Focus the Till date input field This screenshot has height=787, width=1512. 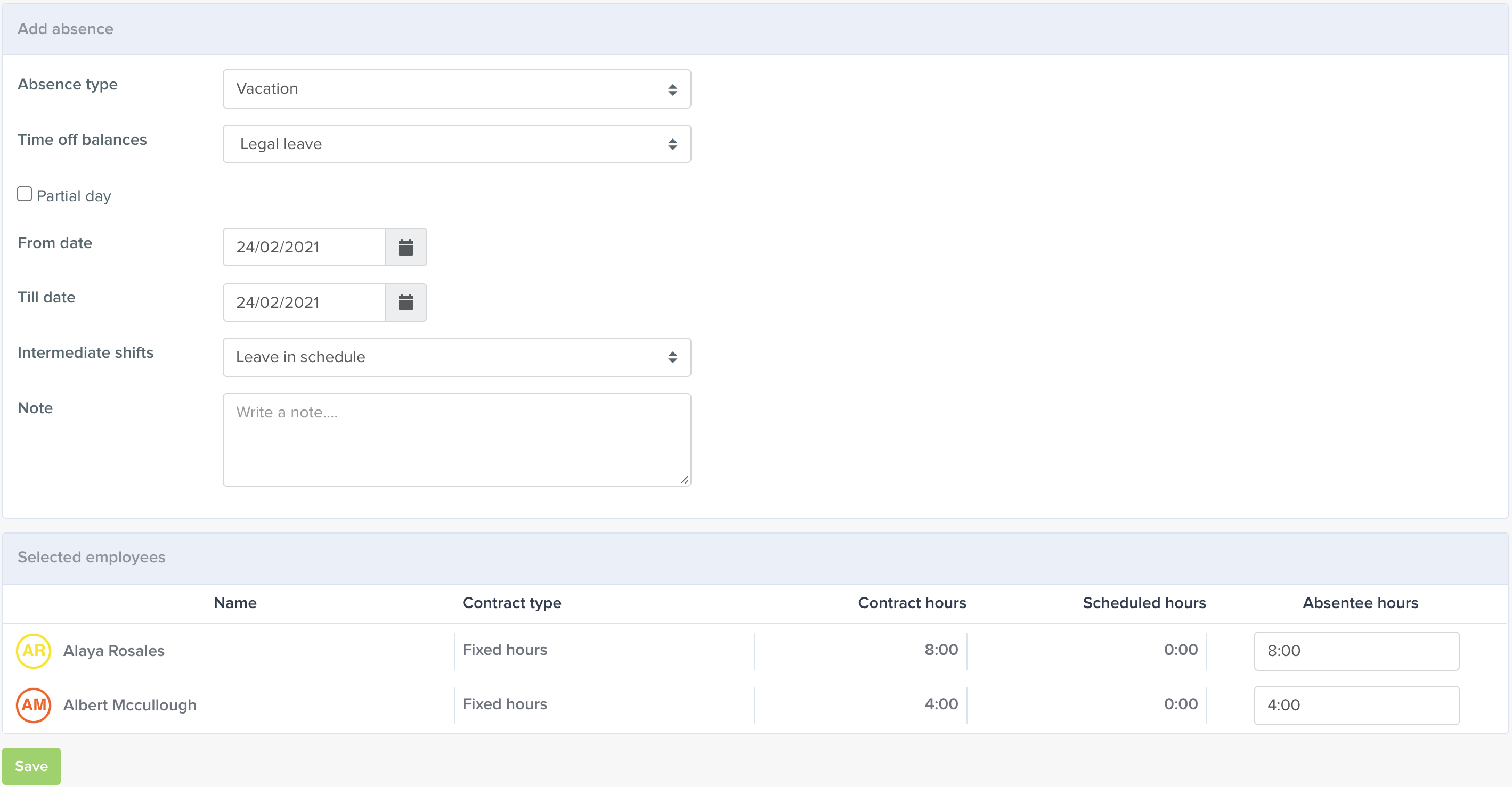304,302
